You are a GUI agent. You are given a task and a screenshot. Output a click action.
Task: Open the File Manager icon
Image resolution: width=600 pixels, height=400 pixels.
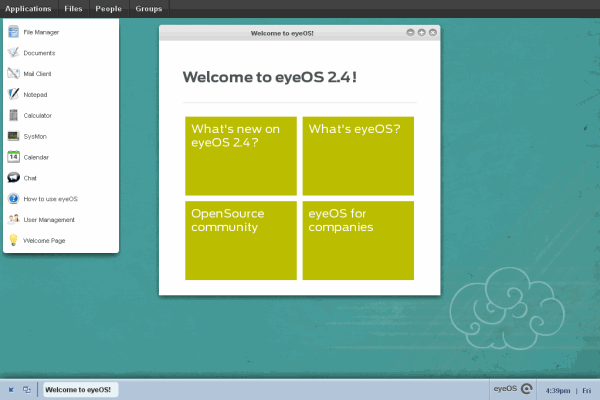[13, 32]
